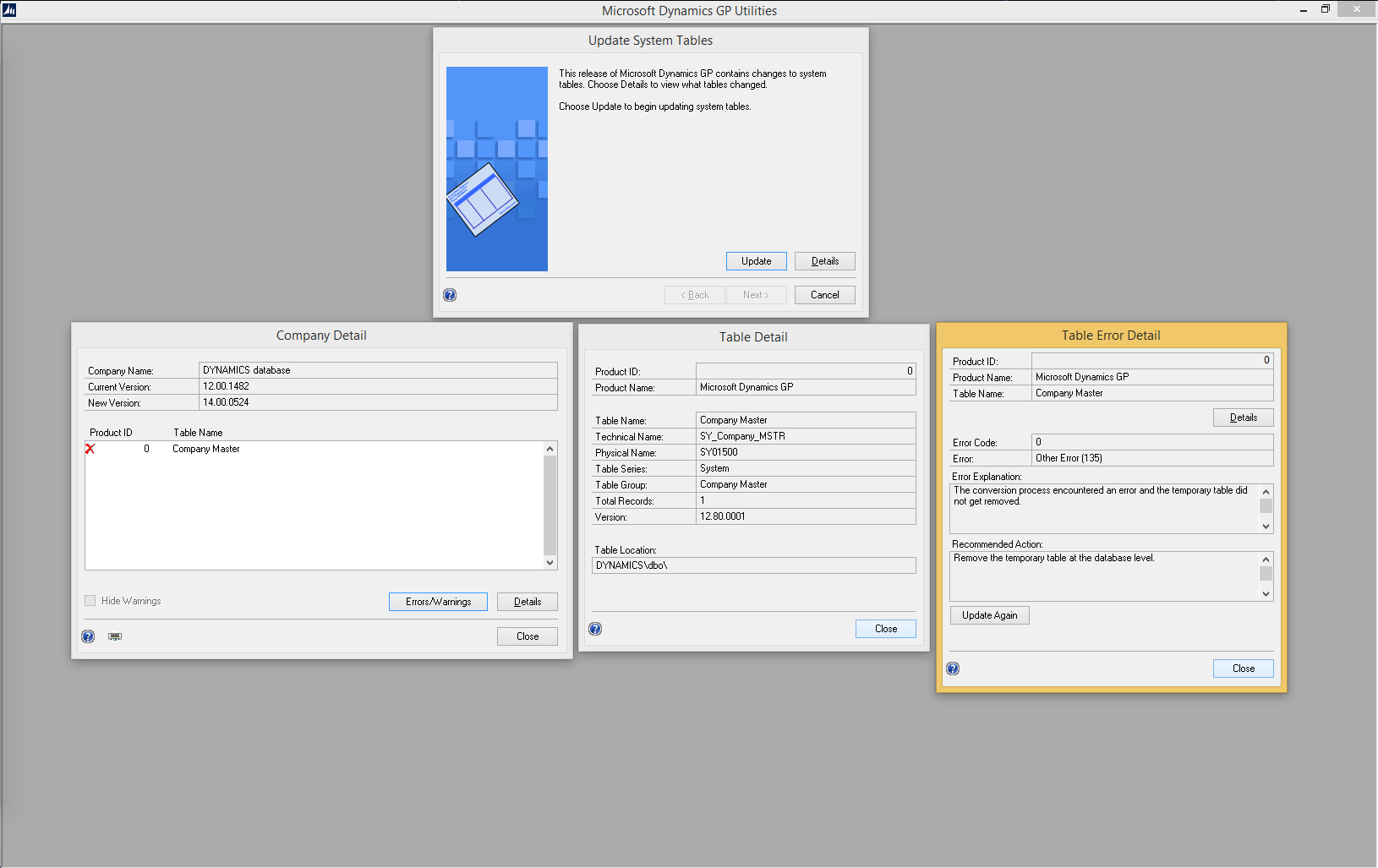The height and width of the screenshot is (868, 1378).
Task: Open help icon in Table Error Detail
Action: 953,669
